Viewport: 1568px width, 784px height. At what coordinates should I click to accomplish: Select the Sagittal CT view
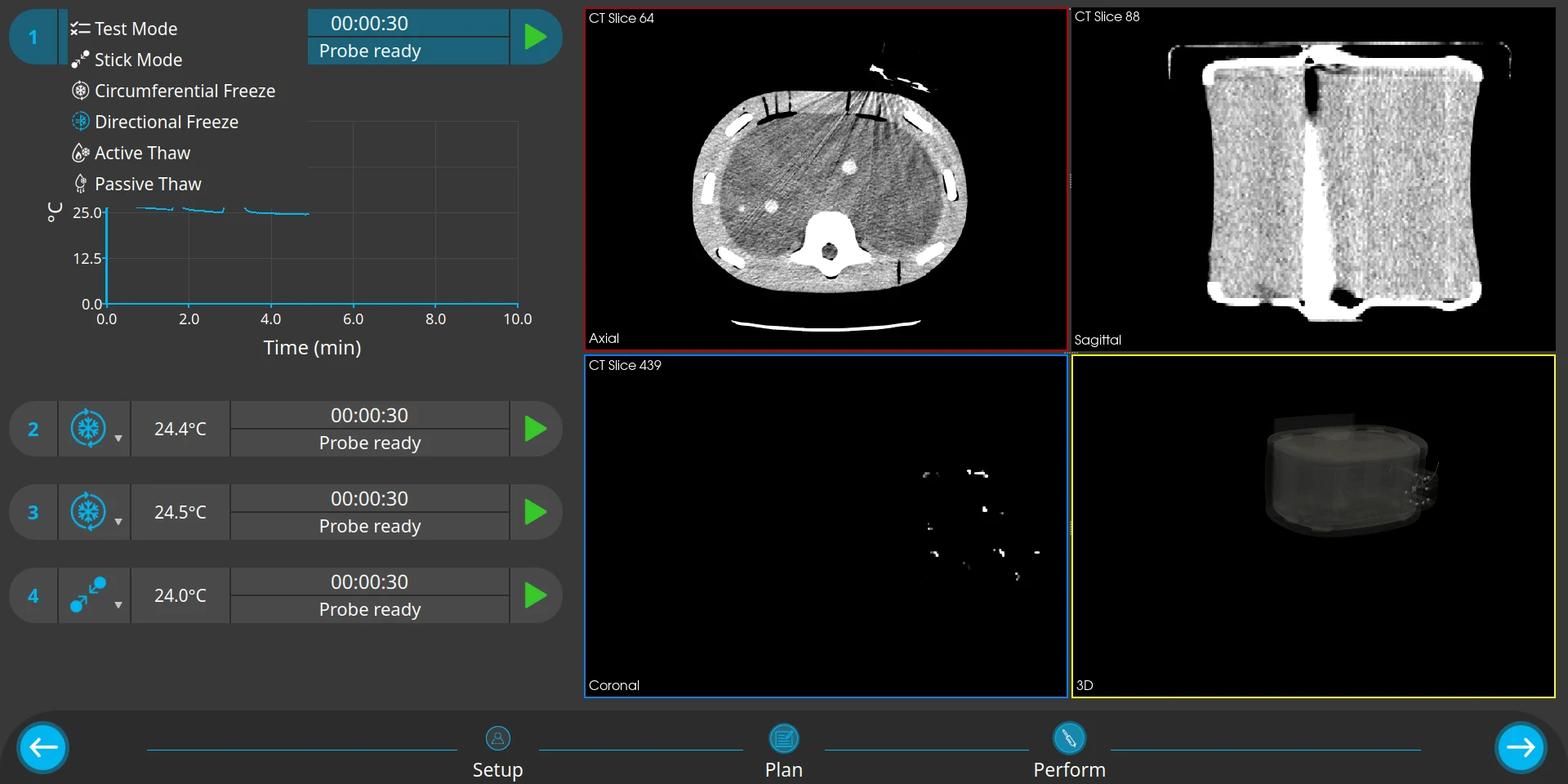[x=1313, y=180]
